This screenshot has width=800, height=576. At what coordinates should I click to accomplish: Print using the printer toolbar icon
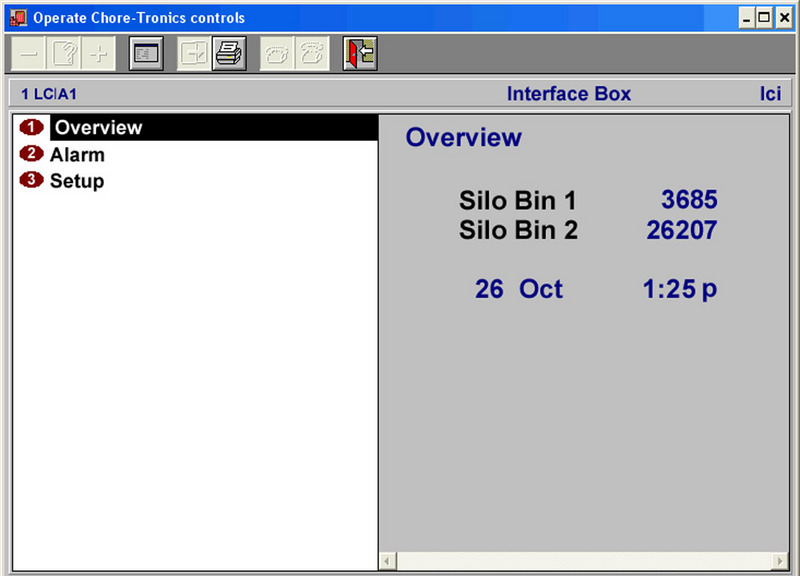click(229, 54)
